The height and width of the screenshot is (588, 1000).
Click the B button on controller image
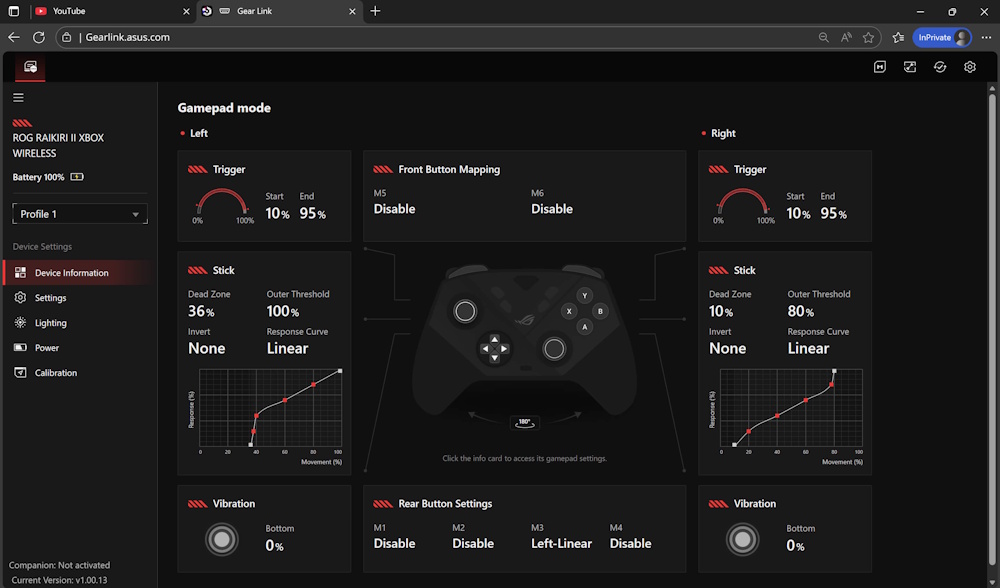click(x=600, y=311)
